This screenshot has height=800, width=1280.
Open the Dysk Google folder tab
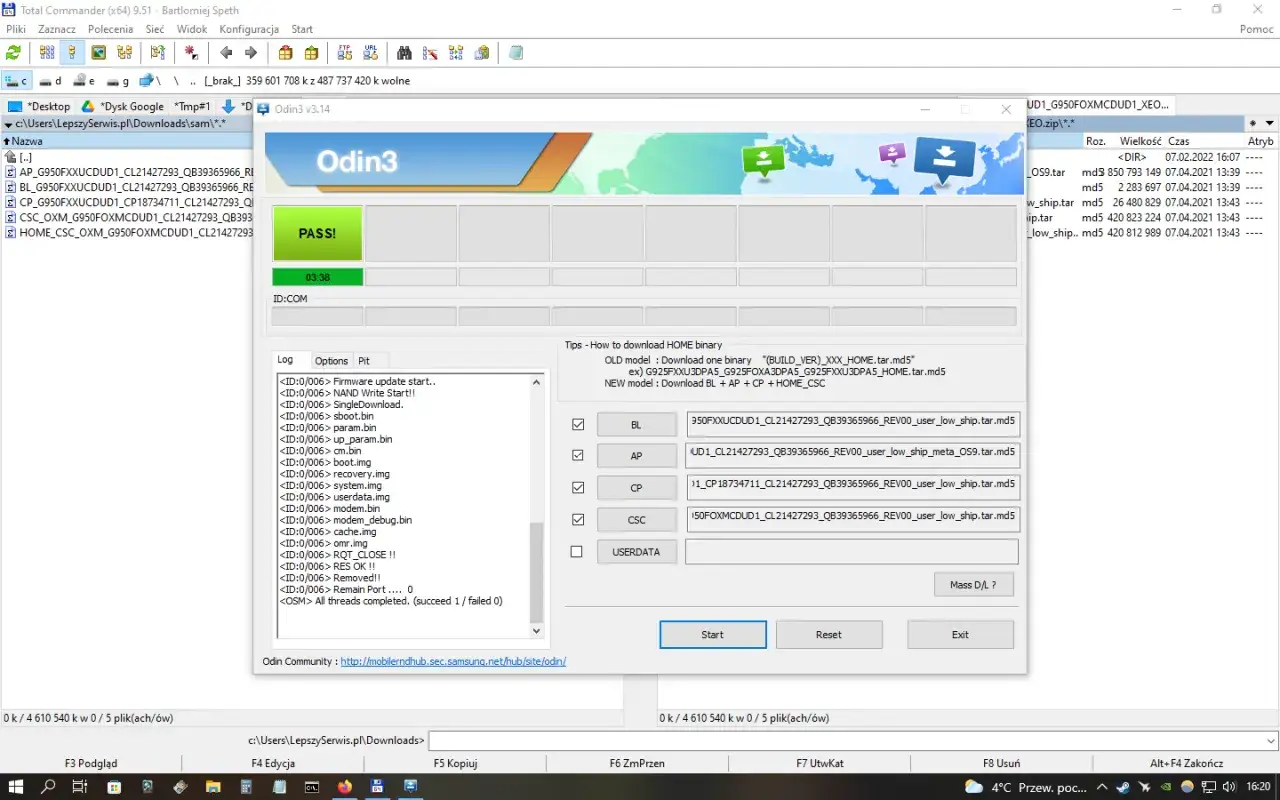point(123,106)
